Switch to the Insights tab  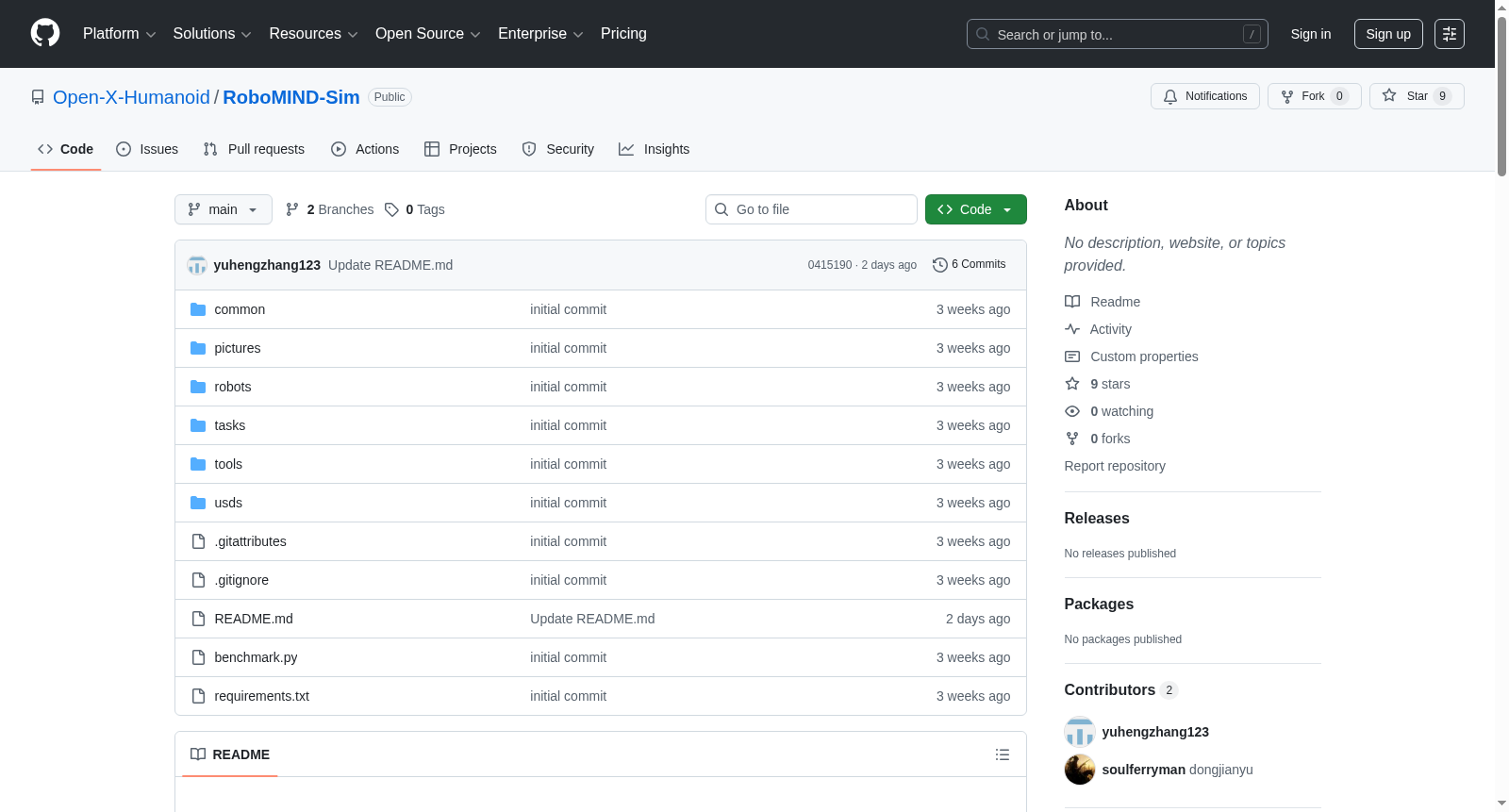(655, 149)
